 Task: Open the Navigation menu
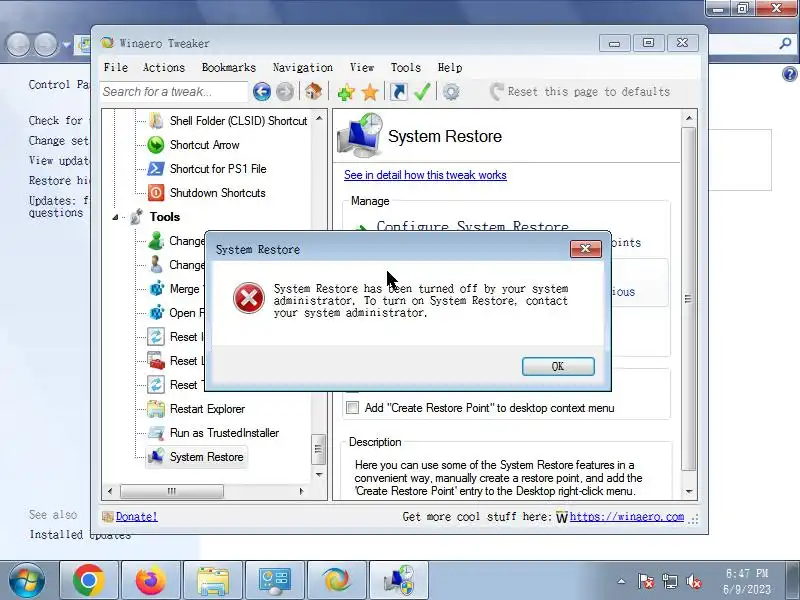[x=303, y=67]
